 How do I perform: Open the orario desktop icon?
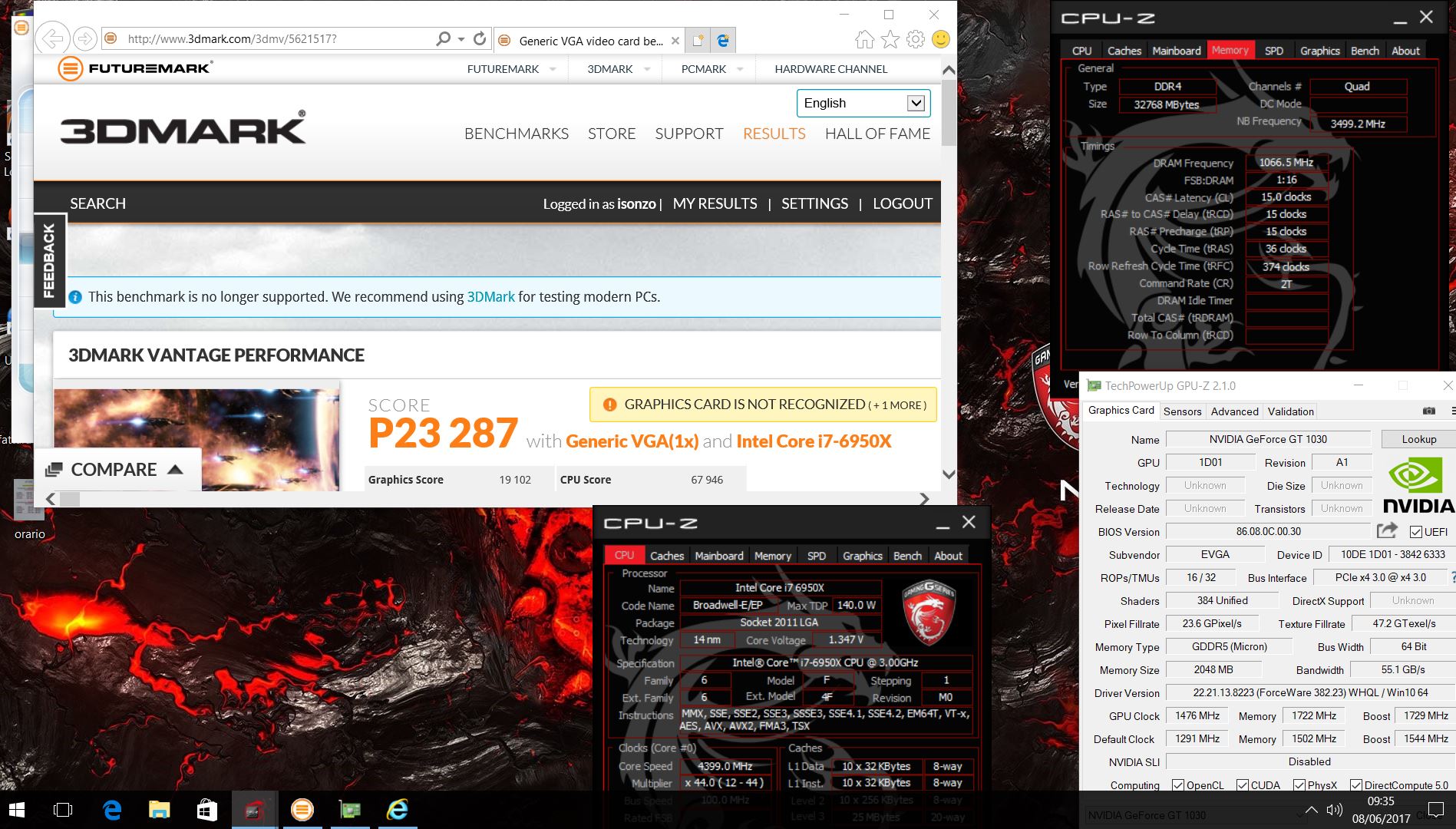tap(29, 509)
